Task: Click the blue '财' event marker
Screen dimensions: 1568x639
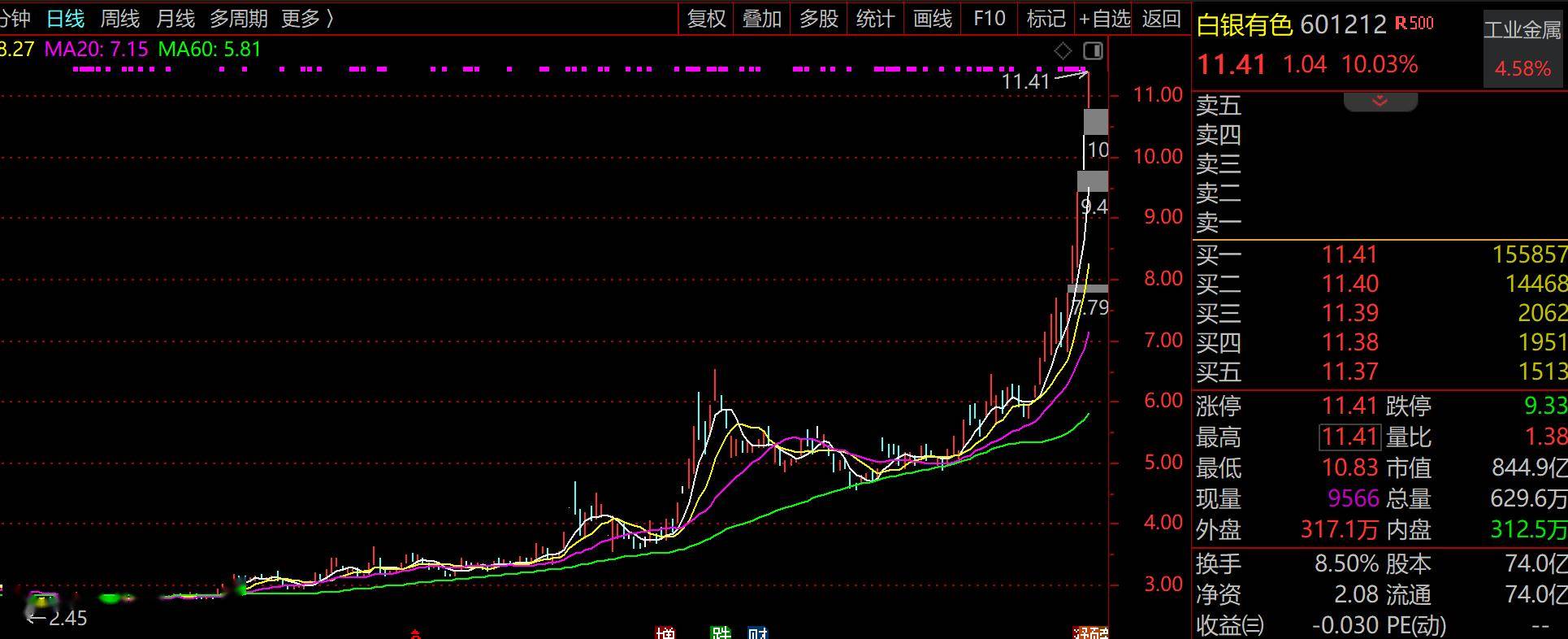Action: [758, 632]
